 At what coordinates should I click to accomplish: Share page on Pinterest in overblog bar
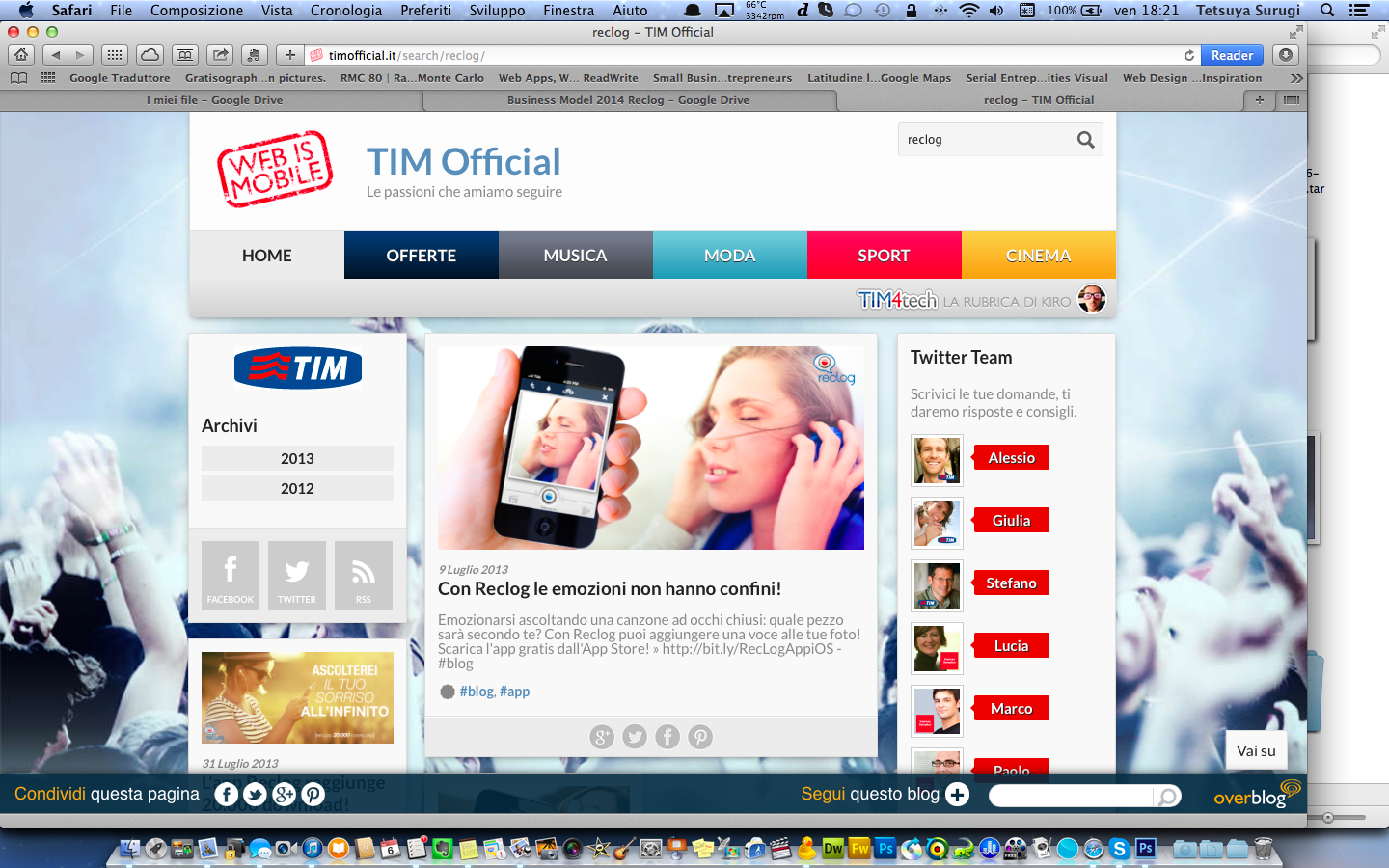pyautogui.click(x=313, y=794)
